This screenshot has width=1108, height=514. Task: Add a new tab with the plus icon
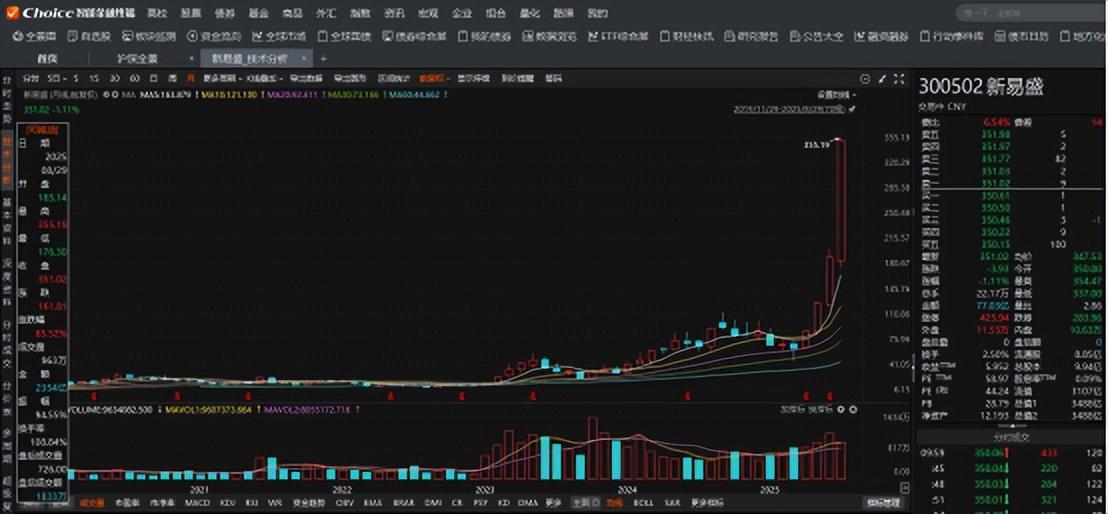[323, 58]
